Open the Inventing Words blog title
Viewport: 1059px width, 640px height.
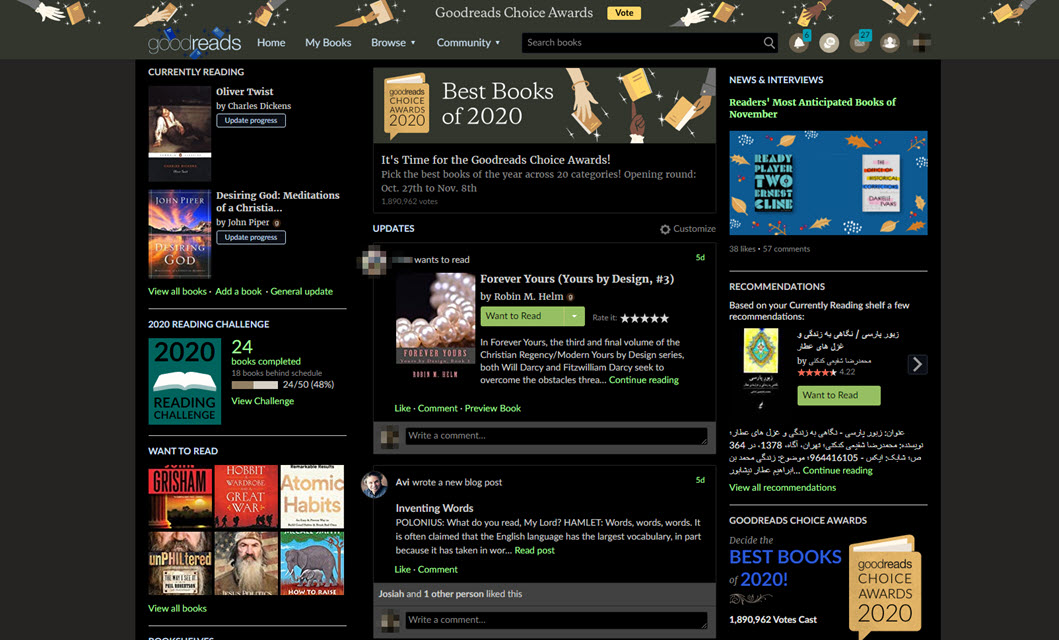click(434, 508)
